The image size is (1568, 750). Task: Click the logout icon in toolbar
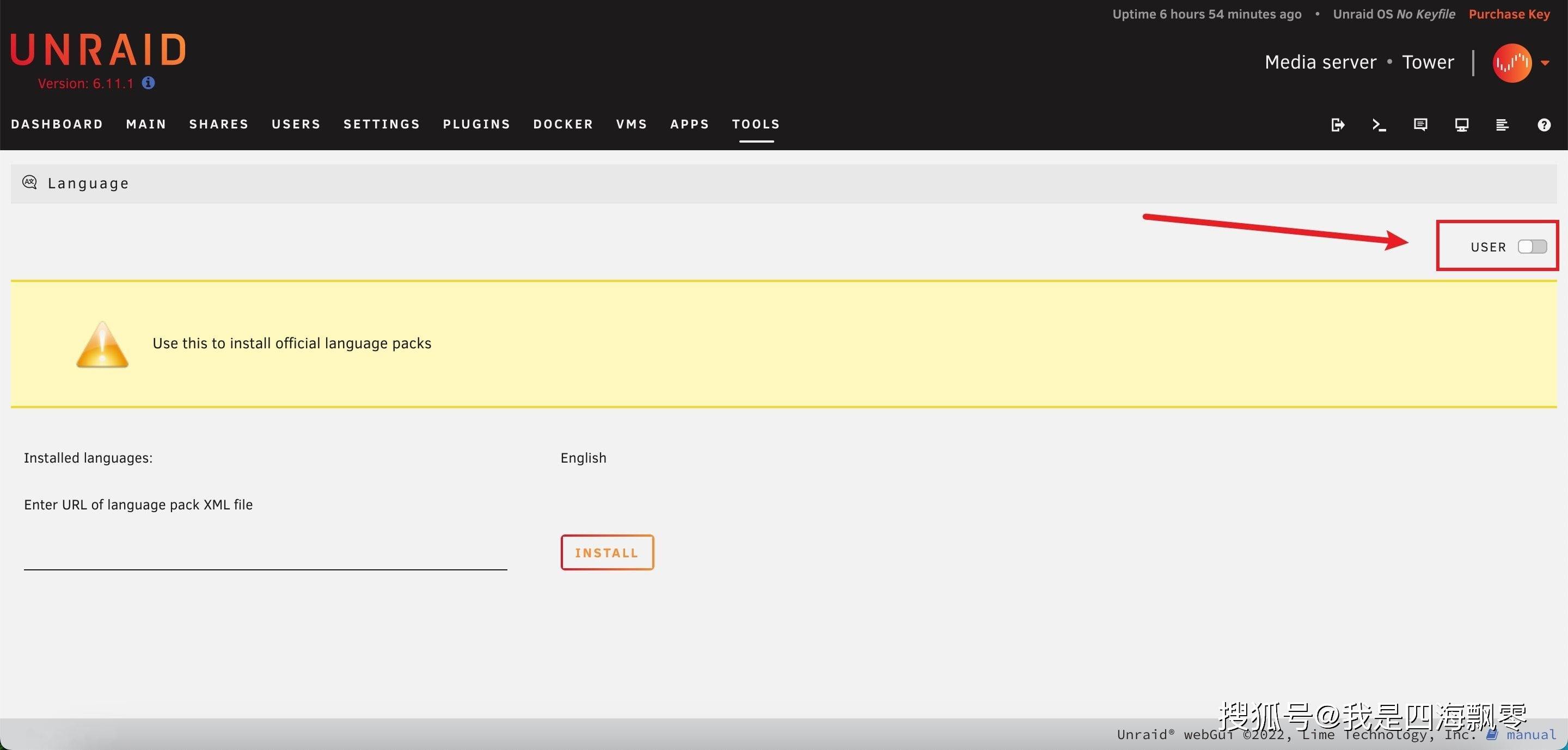1337,125
